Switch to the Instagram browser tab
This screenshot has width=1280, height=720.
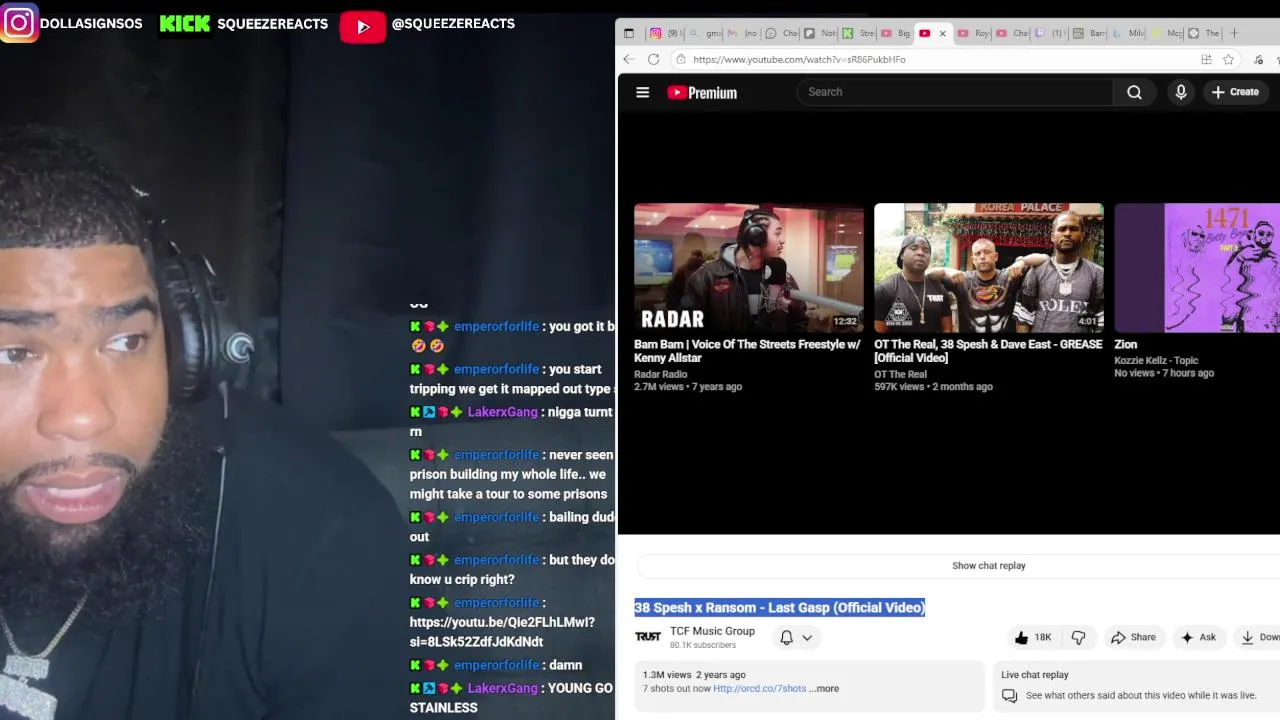point(665,33)
